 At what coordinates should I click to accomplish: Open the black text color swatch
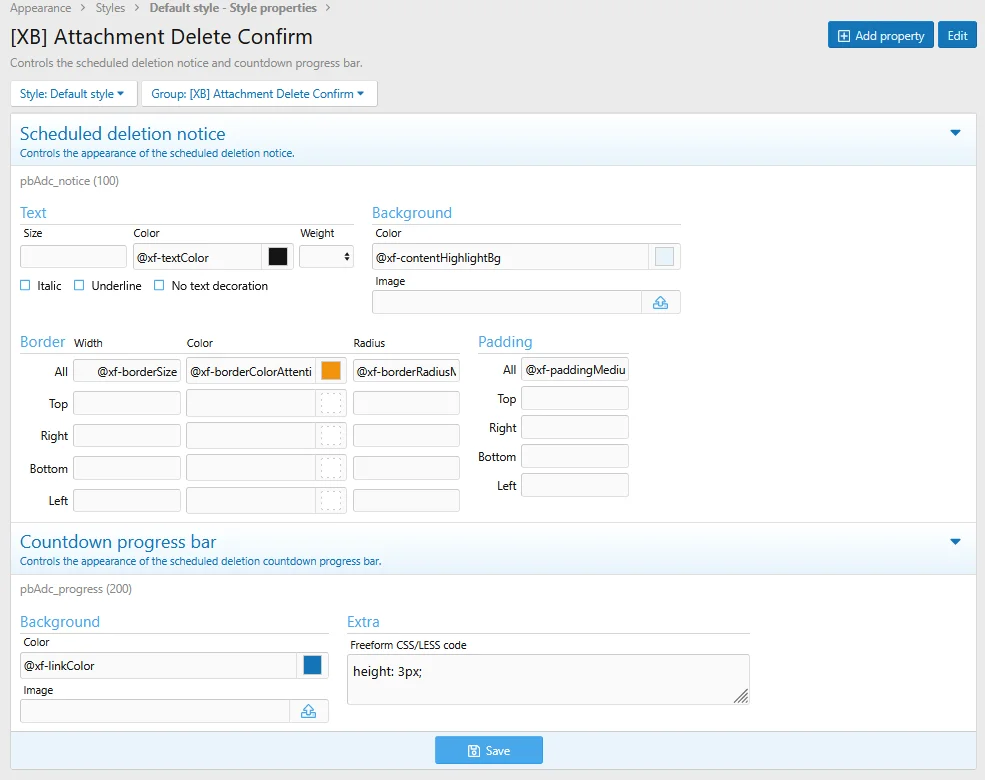pyautogui.click(x=278, y=257)
